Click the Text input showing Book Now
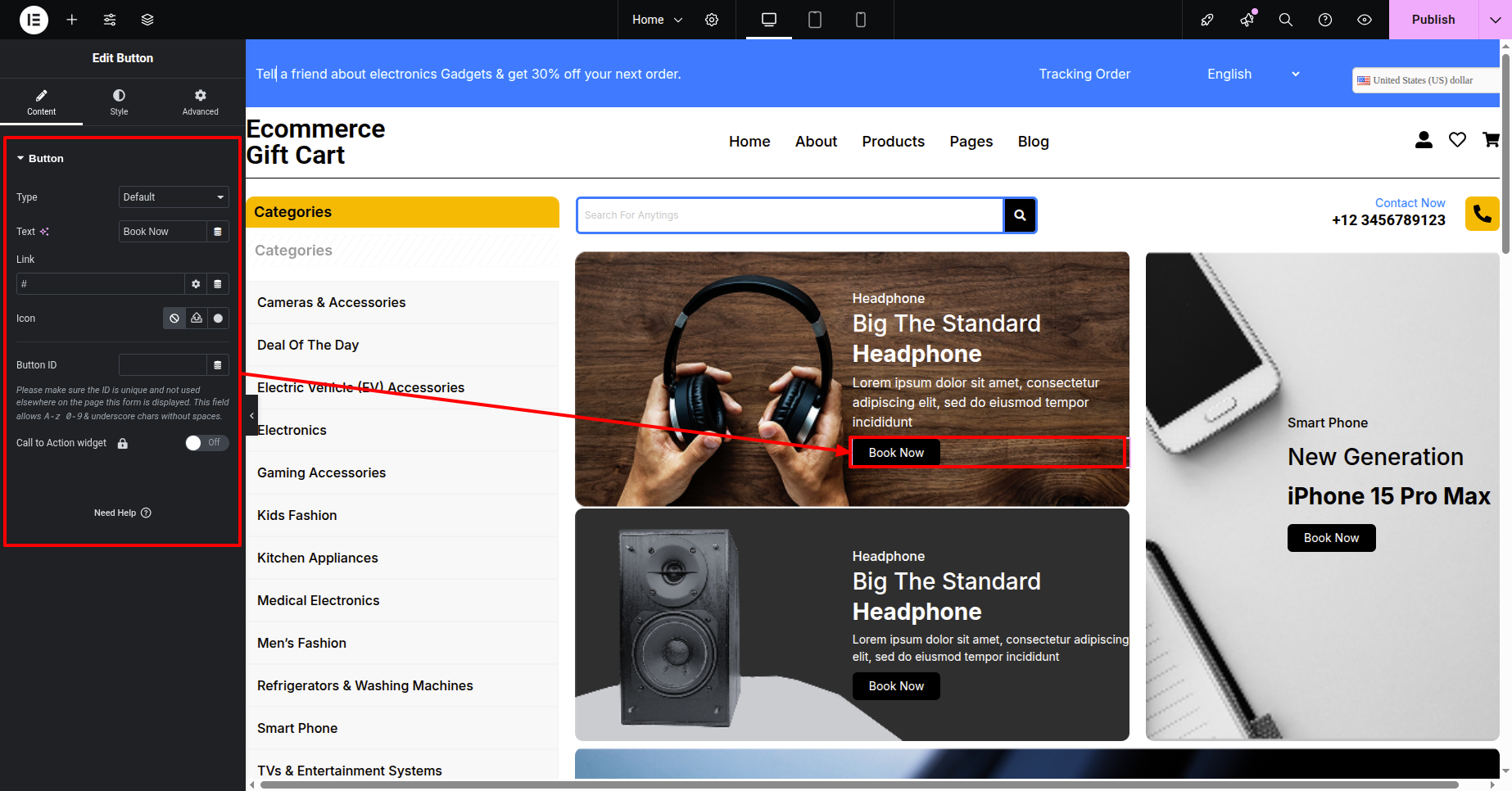 click(162, 232)
